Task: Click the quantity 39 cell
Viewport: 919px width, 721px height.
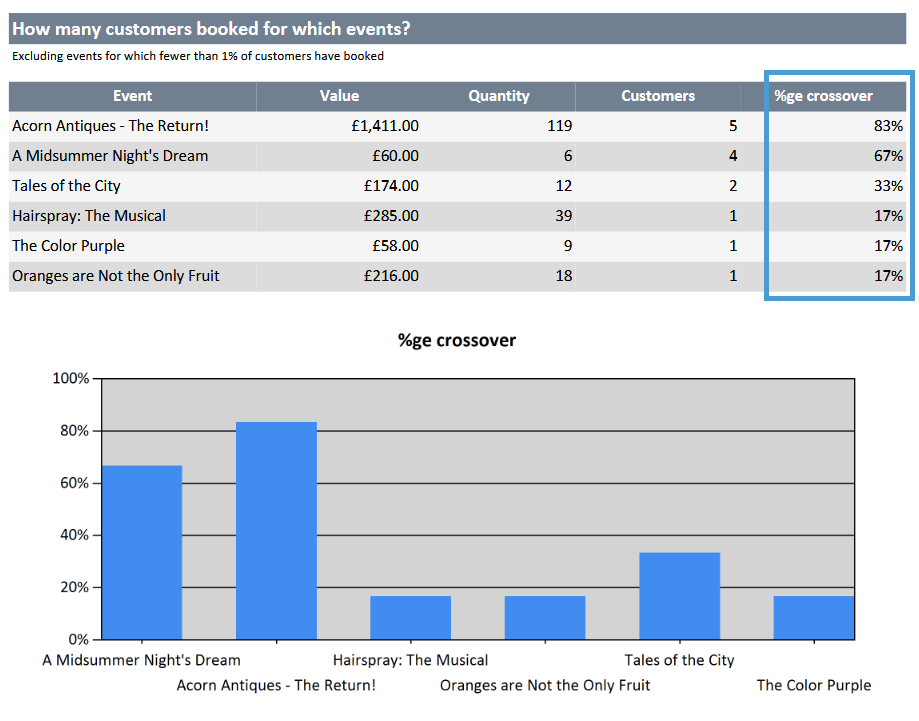Action: click(x=563, y=216)
